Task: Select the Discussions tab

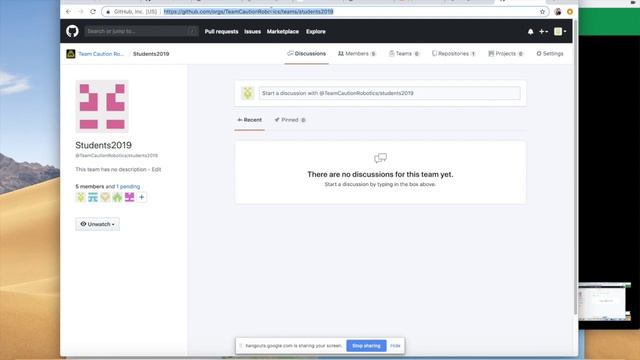Action: (307, 54)
